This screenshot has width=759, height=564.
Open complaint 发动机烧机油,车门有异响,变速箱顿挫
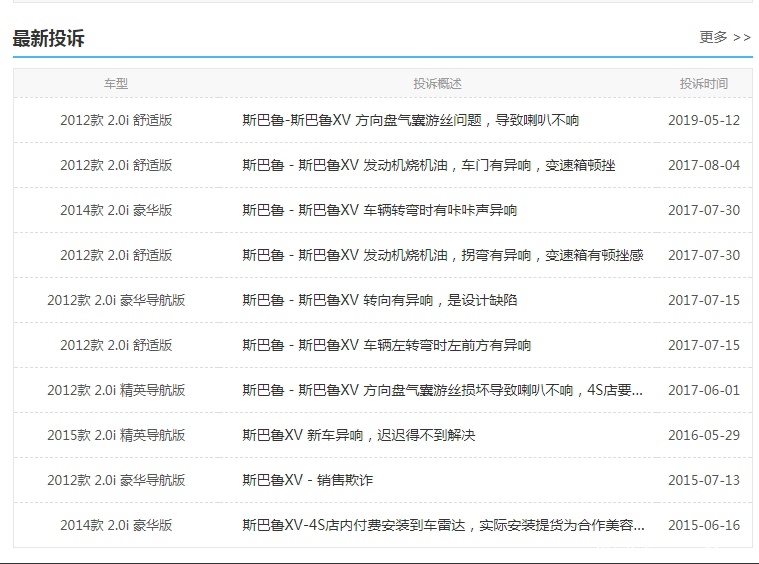click(429, 165)
